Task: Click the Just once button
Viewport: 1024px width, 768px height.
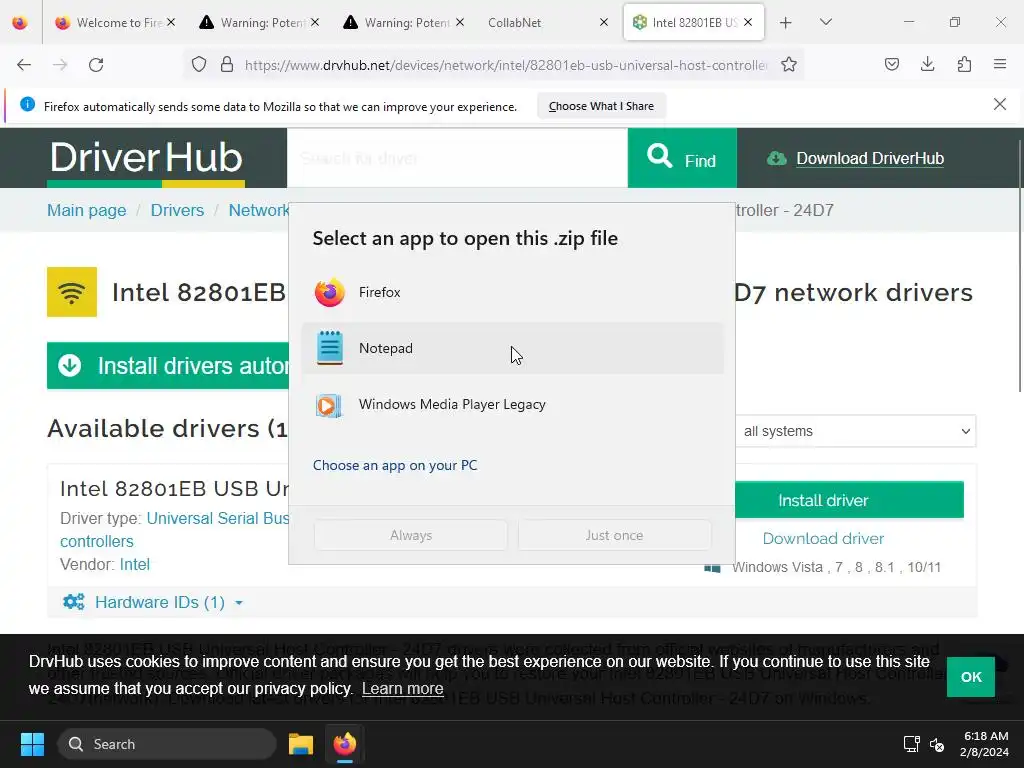Action: point(615,535)
